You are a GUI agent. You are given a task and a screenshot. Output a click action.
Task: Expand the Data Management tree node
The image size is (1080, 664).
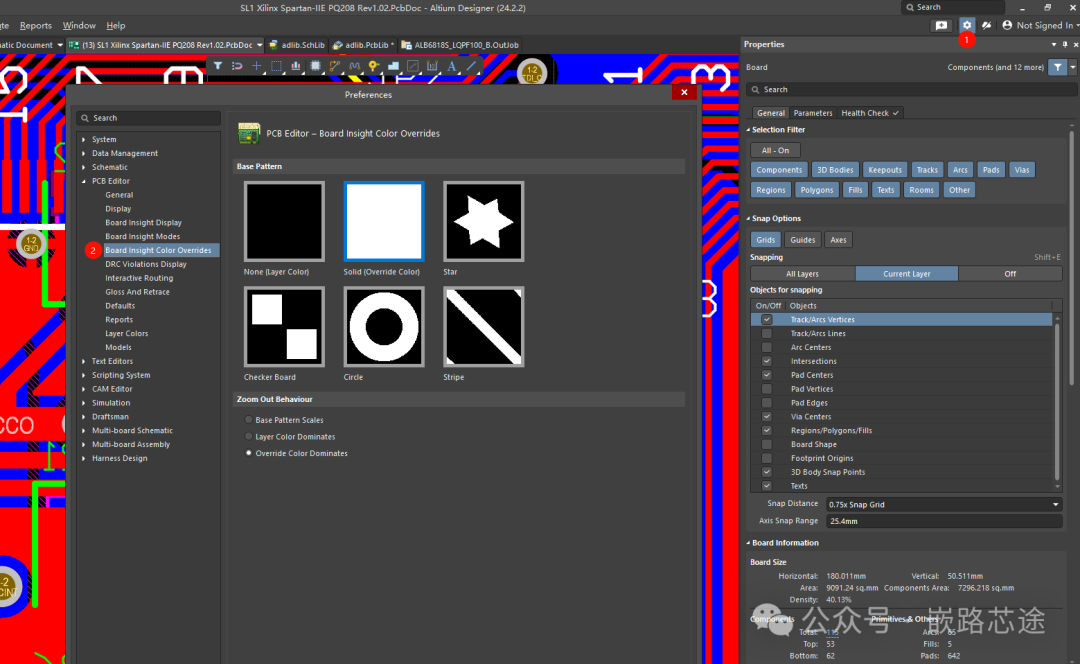click(84, 153)
